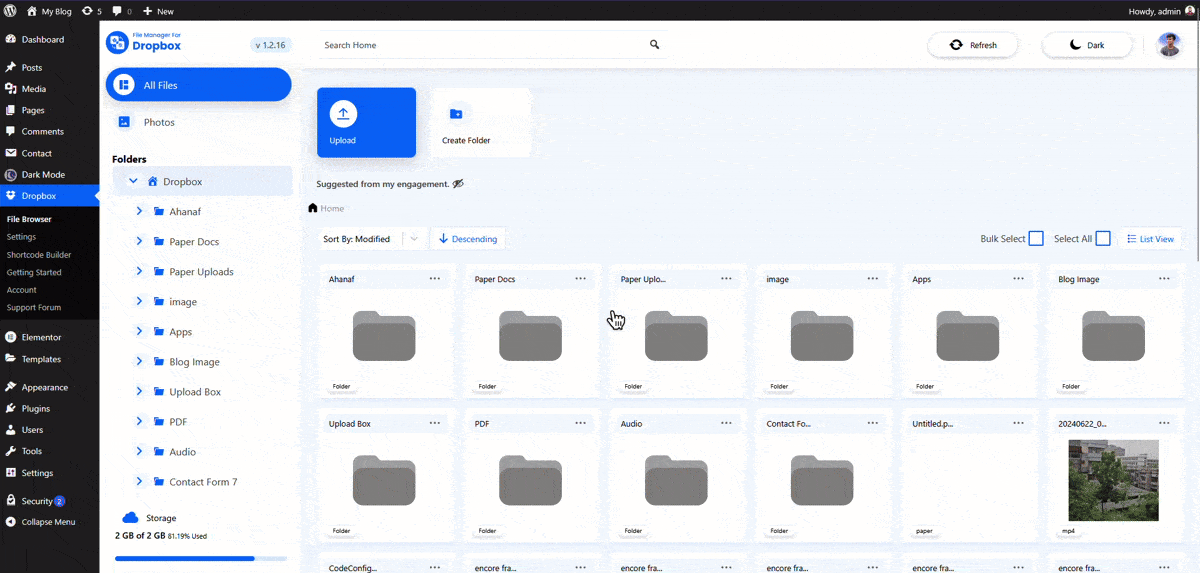Viewport: 1200px width, 573px height.
Task: Click the Home breadcrumb icon
Action: tap(313, 208)
